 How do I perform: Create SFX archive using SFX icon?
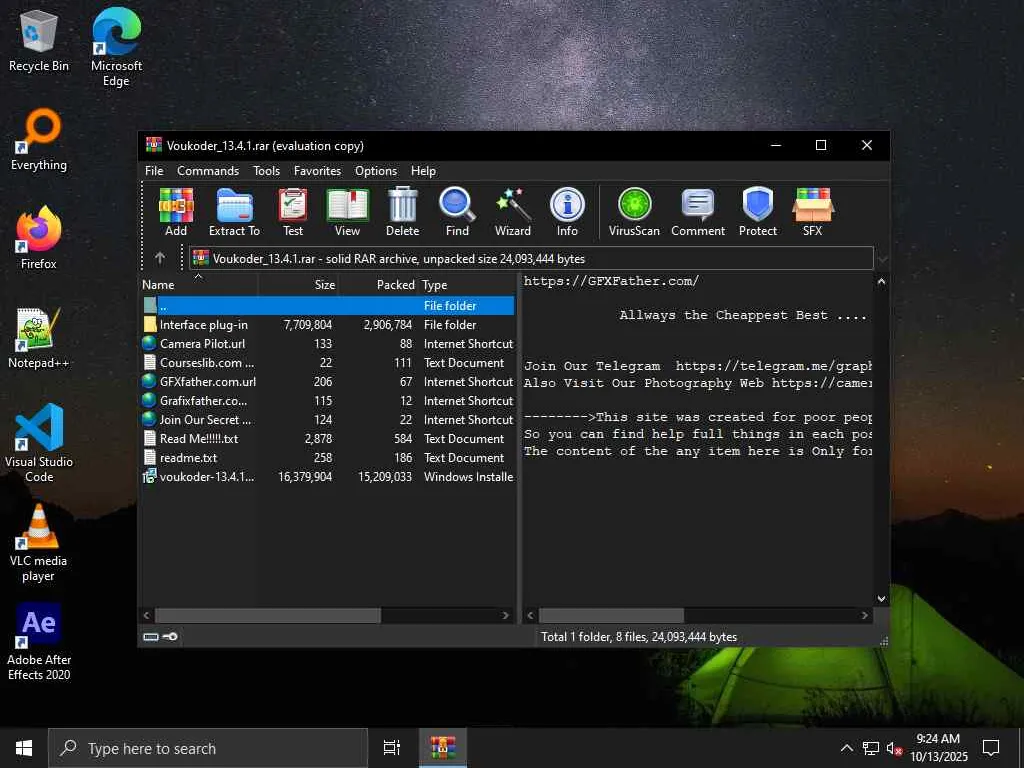(x=812, y=212)
